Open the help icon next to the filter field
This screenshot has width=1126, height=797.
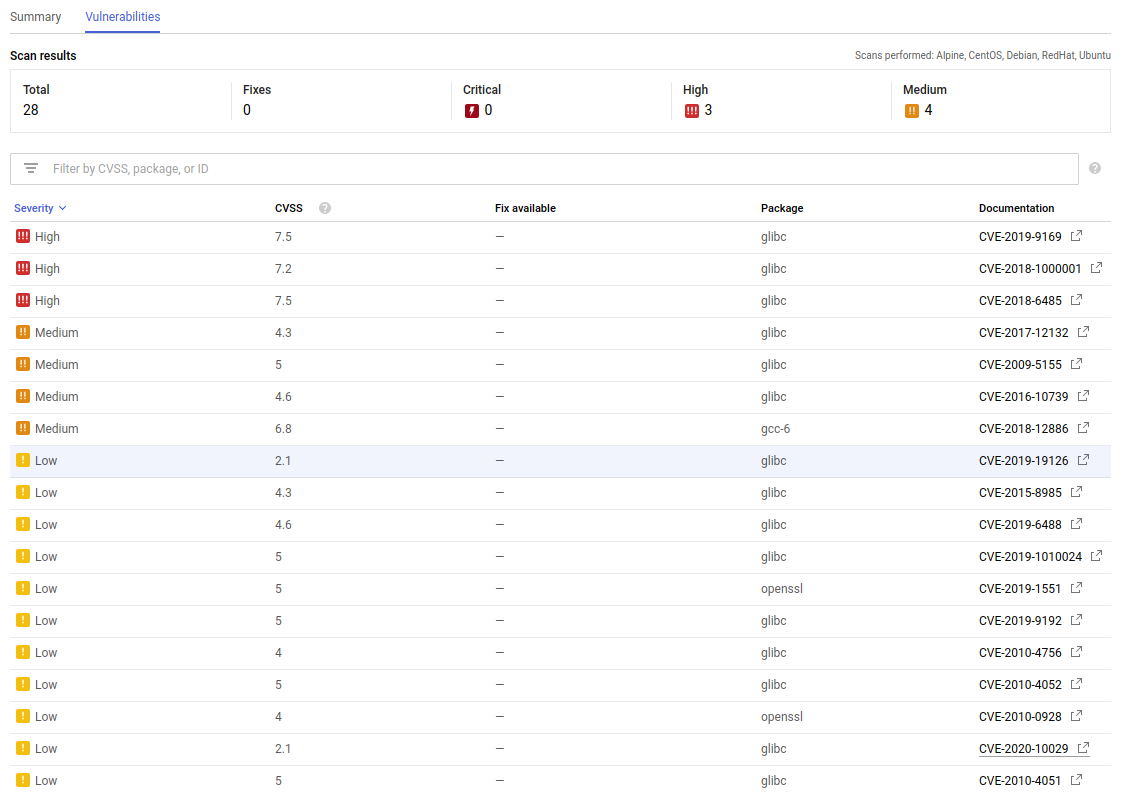click(x=1094, y=168)
